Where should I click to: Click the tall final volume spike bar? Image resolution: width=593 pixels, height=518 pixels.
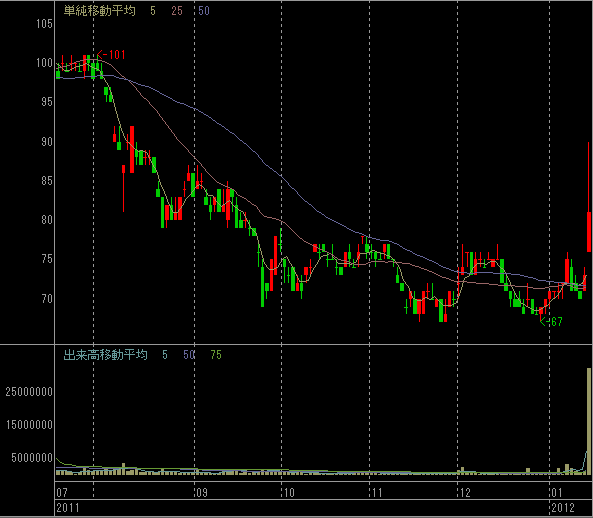pyautogui.click(x=589, y=421)
